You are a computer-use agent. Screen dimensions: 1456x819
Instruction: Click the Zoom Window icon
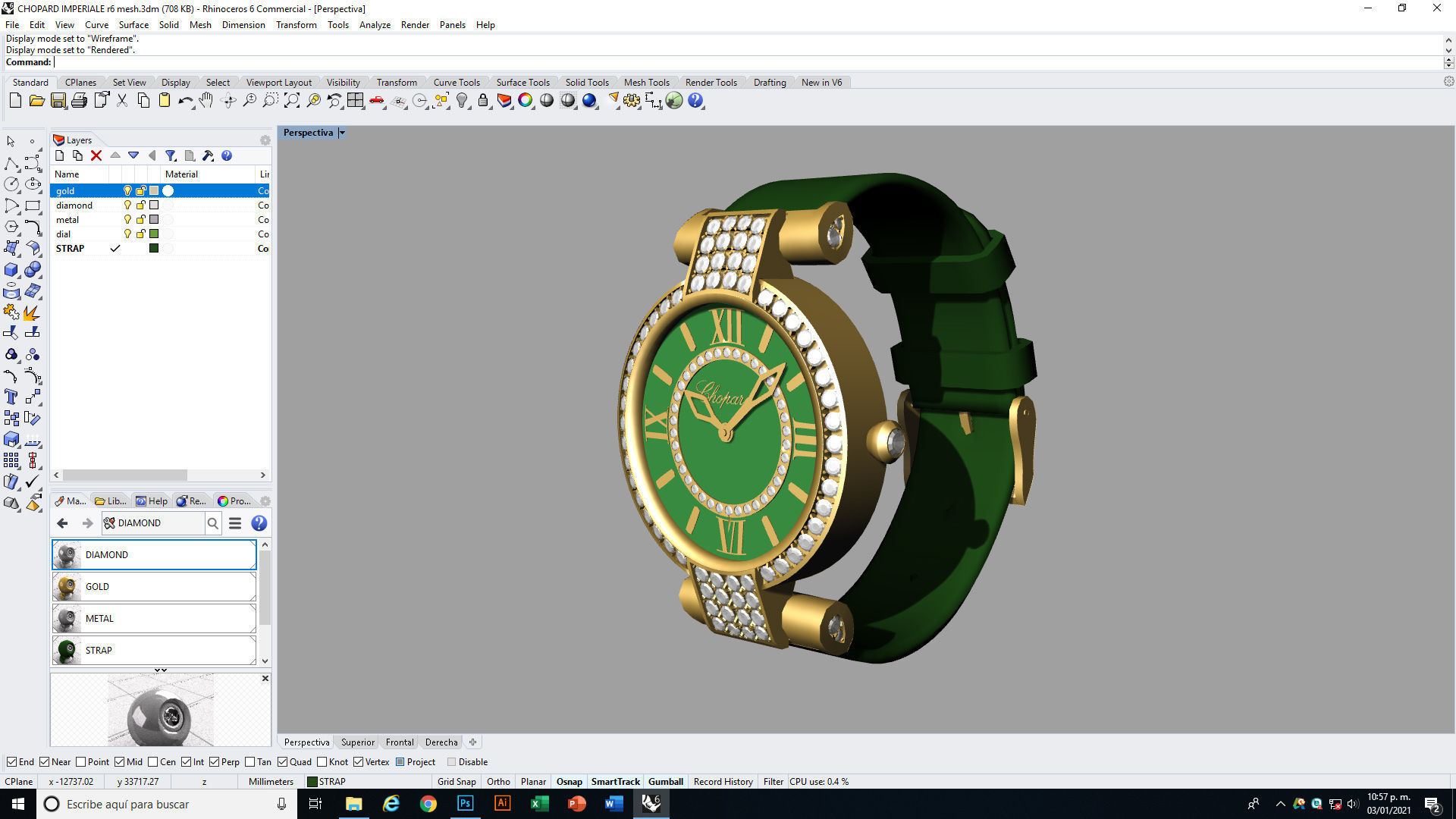point(270,100)
